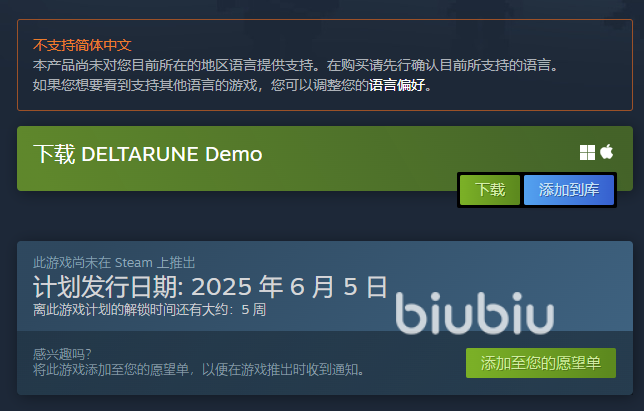644x411 pixels.
Task: Click the biubiu watermark logo
Action: (x=474, y=313)
